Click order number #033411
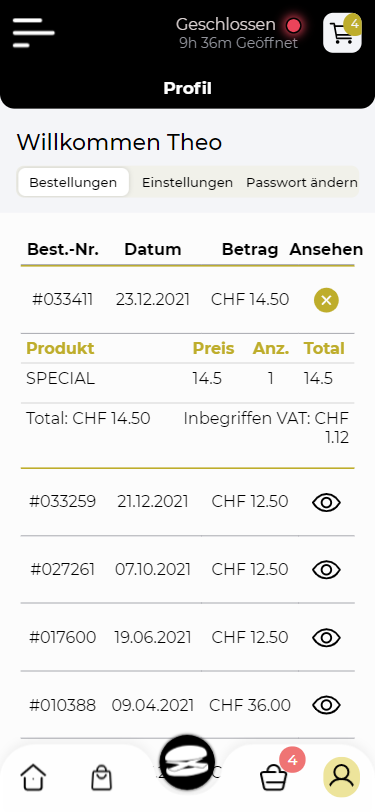Screen dimensions: 375x812 tap(63, 300)
